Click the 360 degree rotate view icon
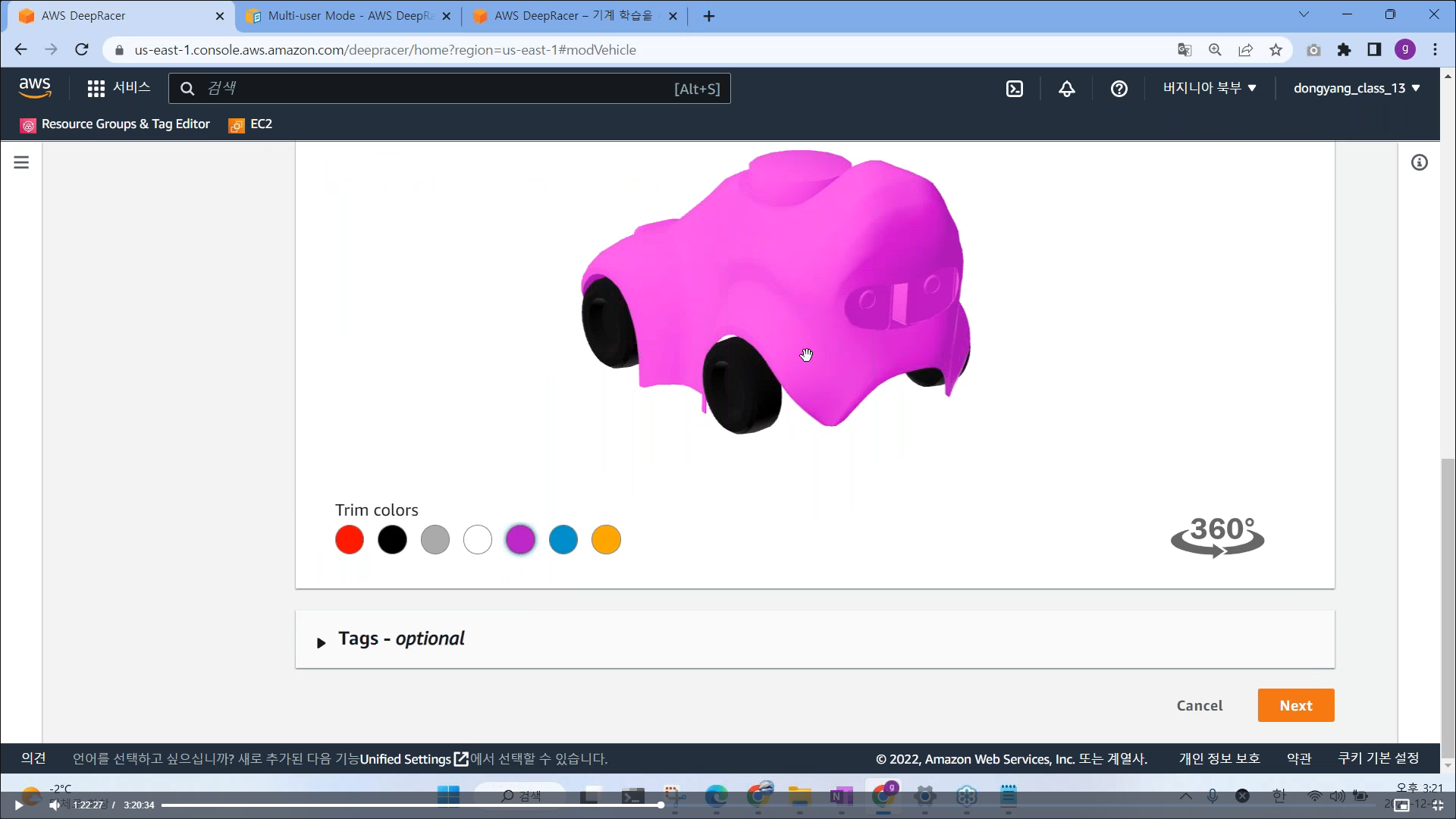Viewport: 1456px width, 819px height. [x=1217, y=537]
